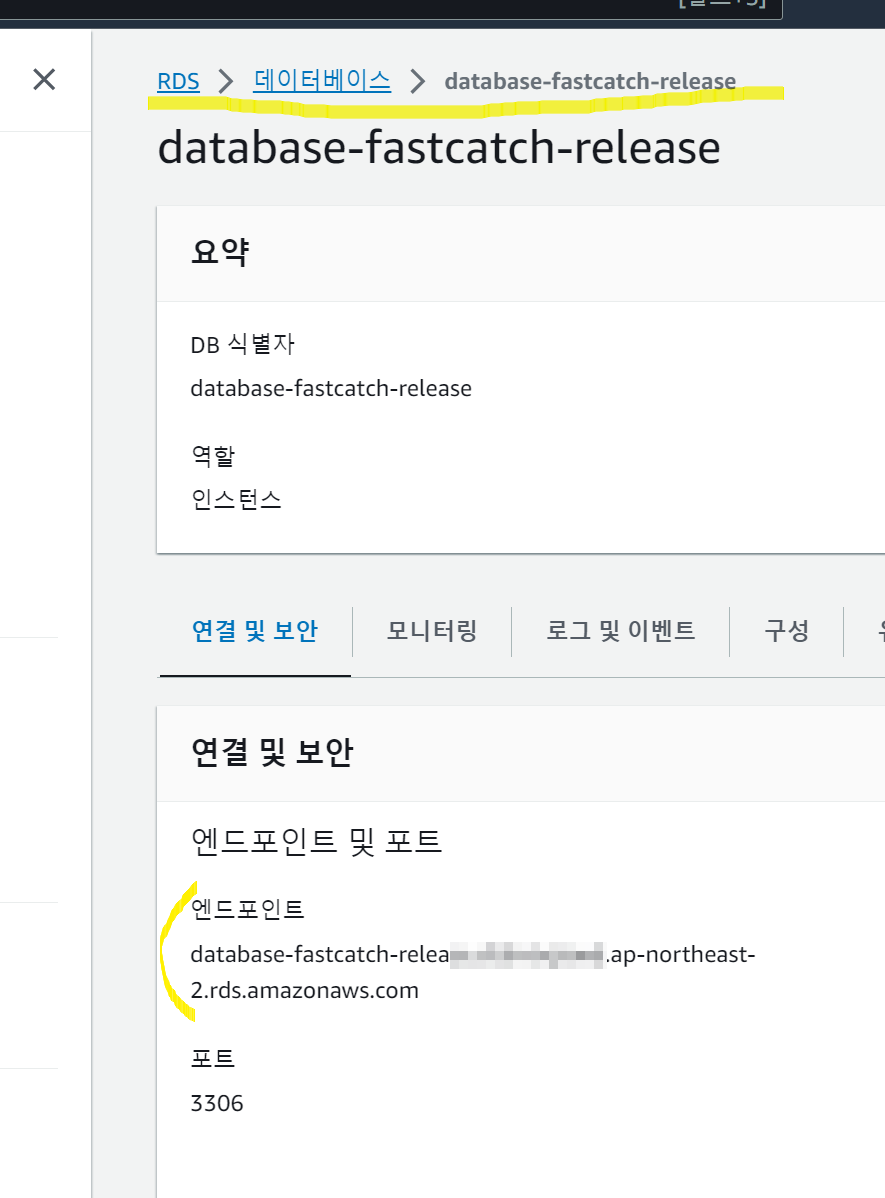
Task: Click database-fastcatch-release breadcrumb text
Action: pos(590,81)
